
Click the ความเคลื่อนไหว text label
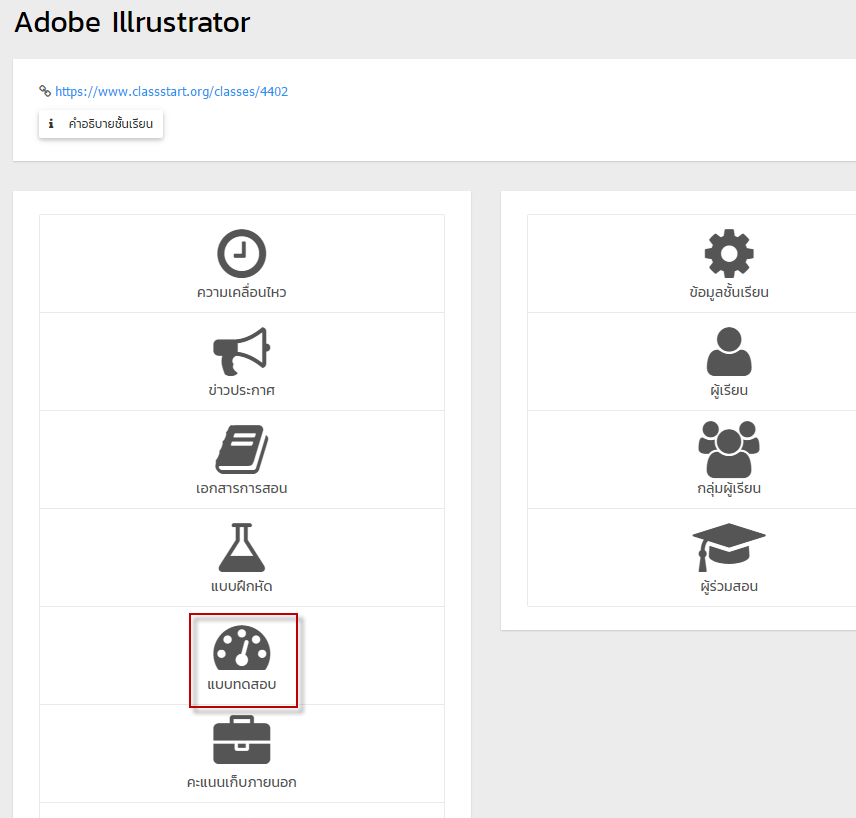point(241,292)
